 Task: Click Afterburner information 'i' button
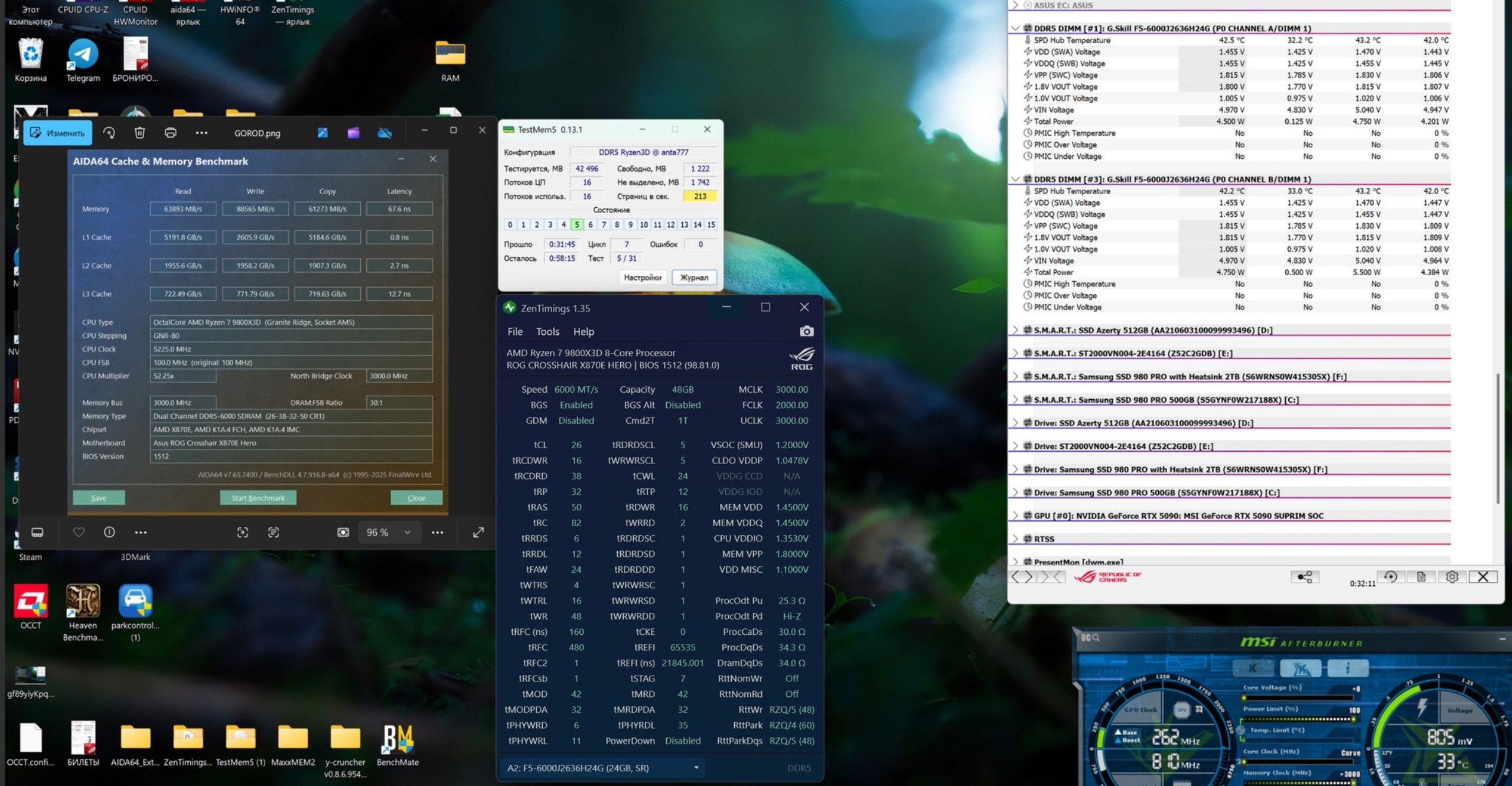coord(1347,668)
